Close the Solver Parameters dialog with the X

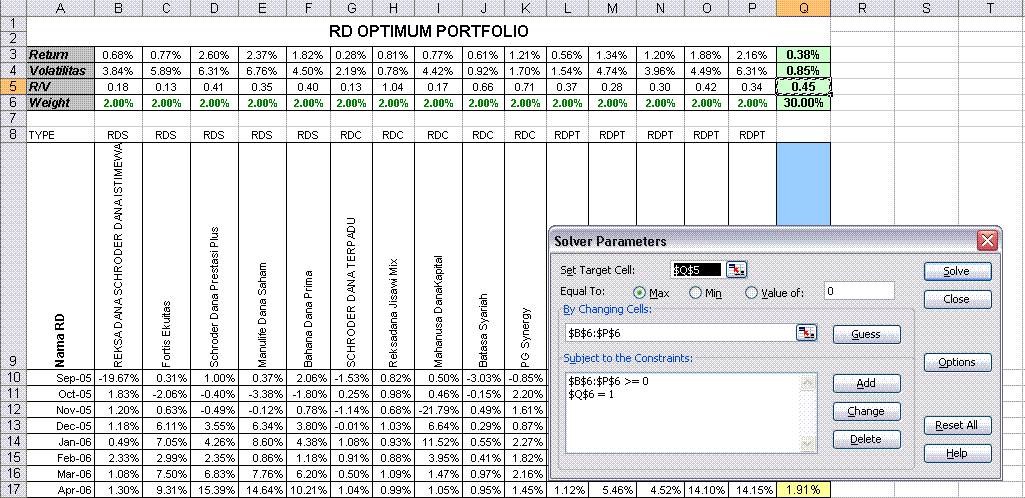(987, 240)
